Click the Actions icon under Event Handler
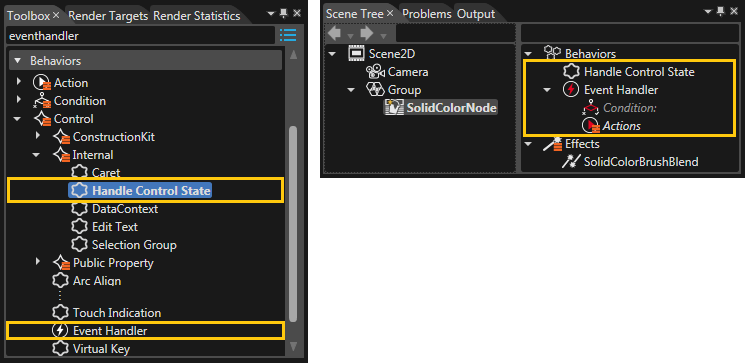Viewport: 746px width, 364px height. click(590, 126)
